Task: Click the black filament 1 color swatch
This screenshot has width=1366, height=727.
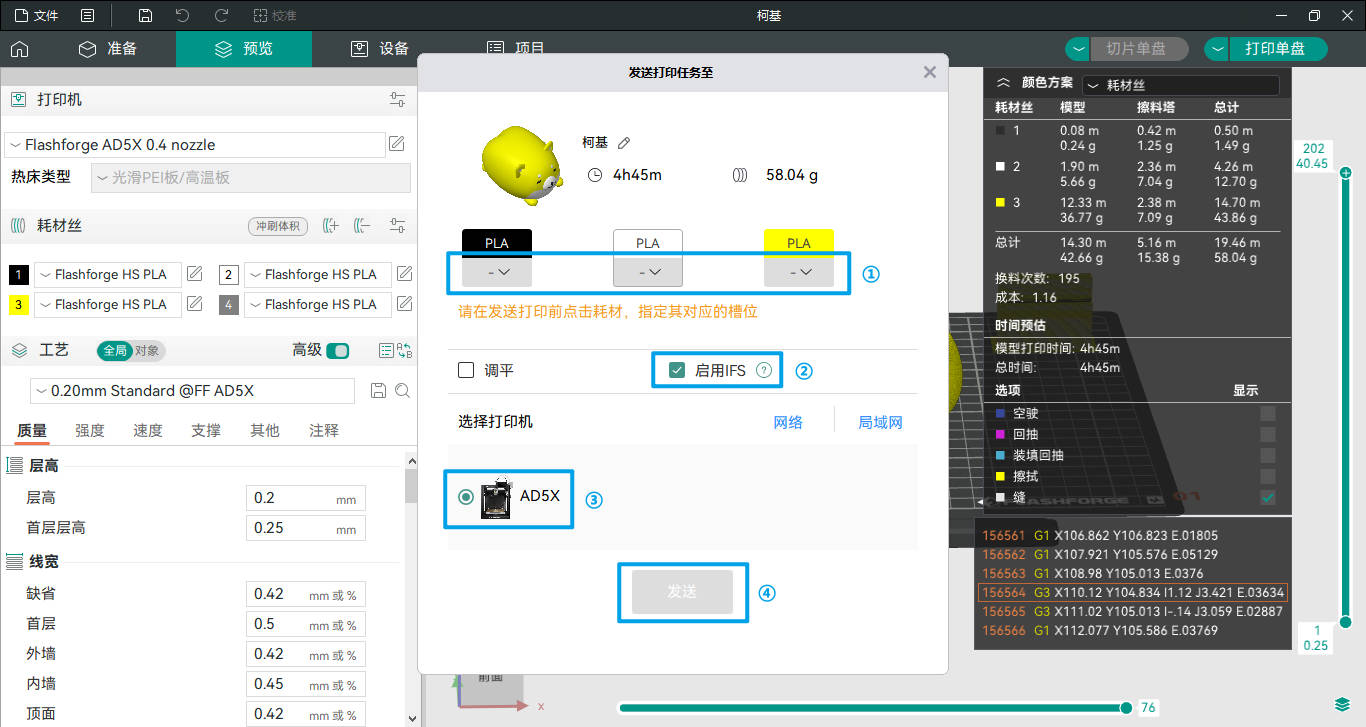Action: pyautogui.click(x=19, y=275)
